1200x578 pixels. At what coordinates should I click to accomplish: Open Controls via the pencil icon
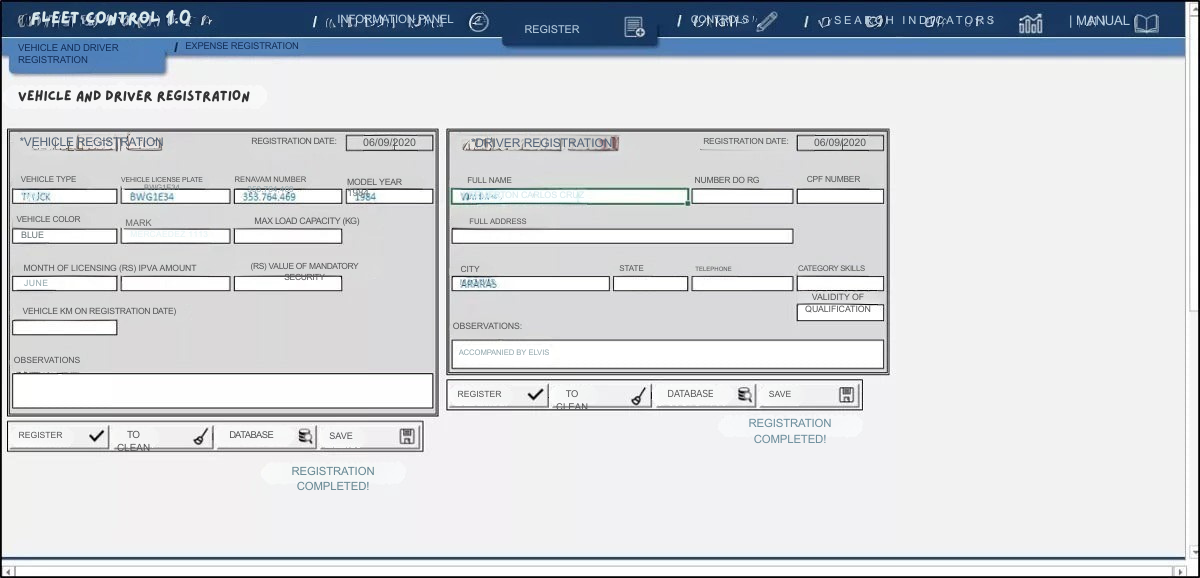[x=767, y=22]
